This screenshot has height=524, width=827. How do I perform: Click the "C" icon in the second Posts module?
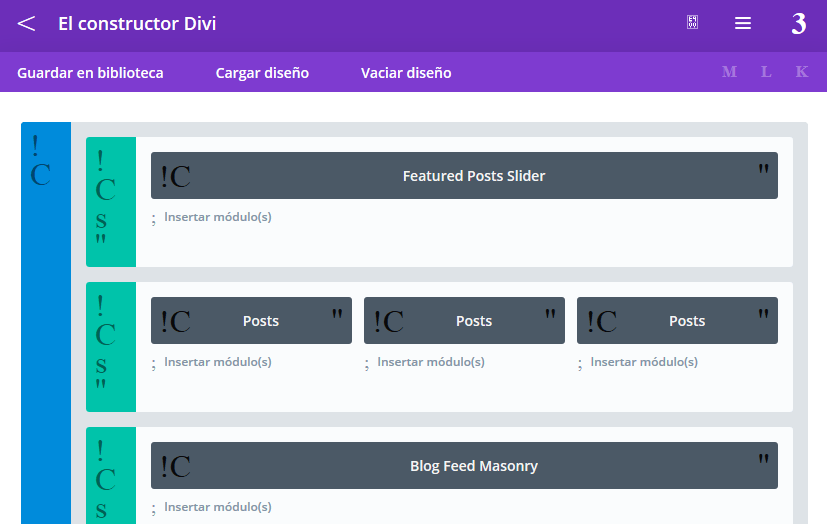(393, 322)
